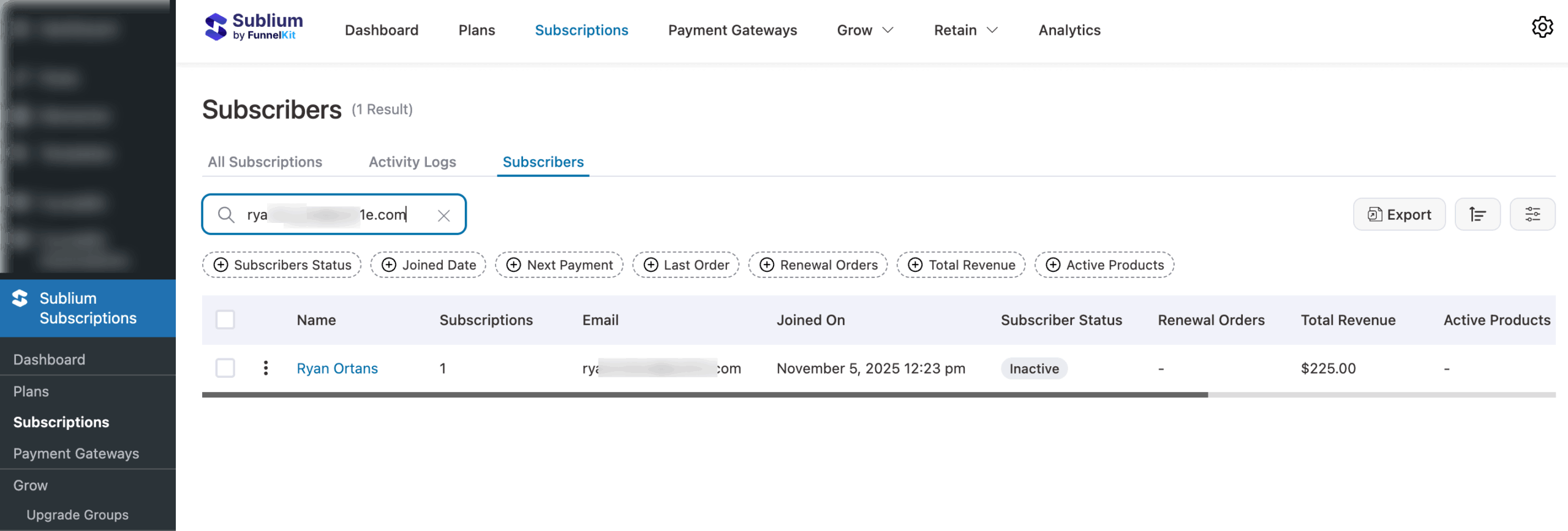
Task: Open the column filter sliders icon
Action: [1532, 214]
